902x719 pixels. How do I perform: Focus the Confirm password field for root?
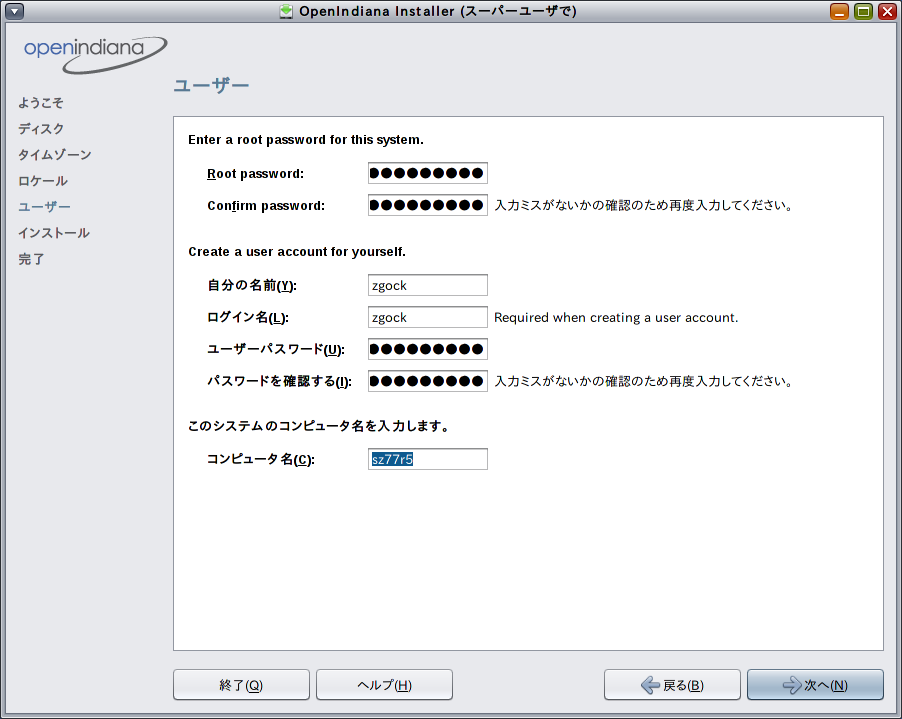pyautogui.click(x=427, y=205)
